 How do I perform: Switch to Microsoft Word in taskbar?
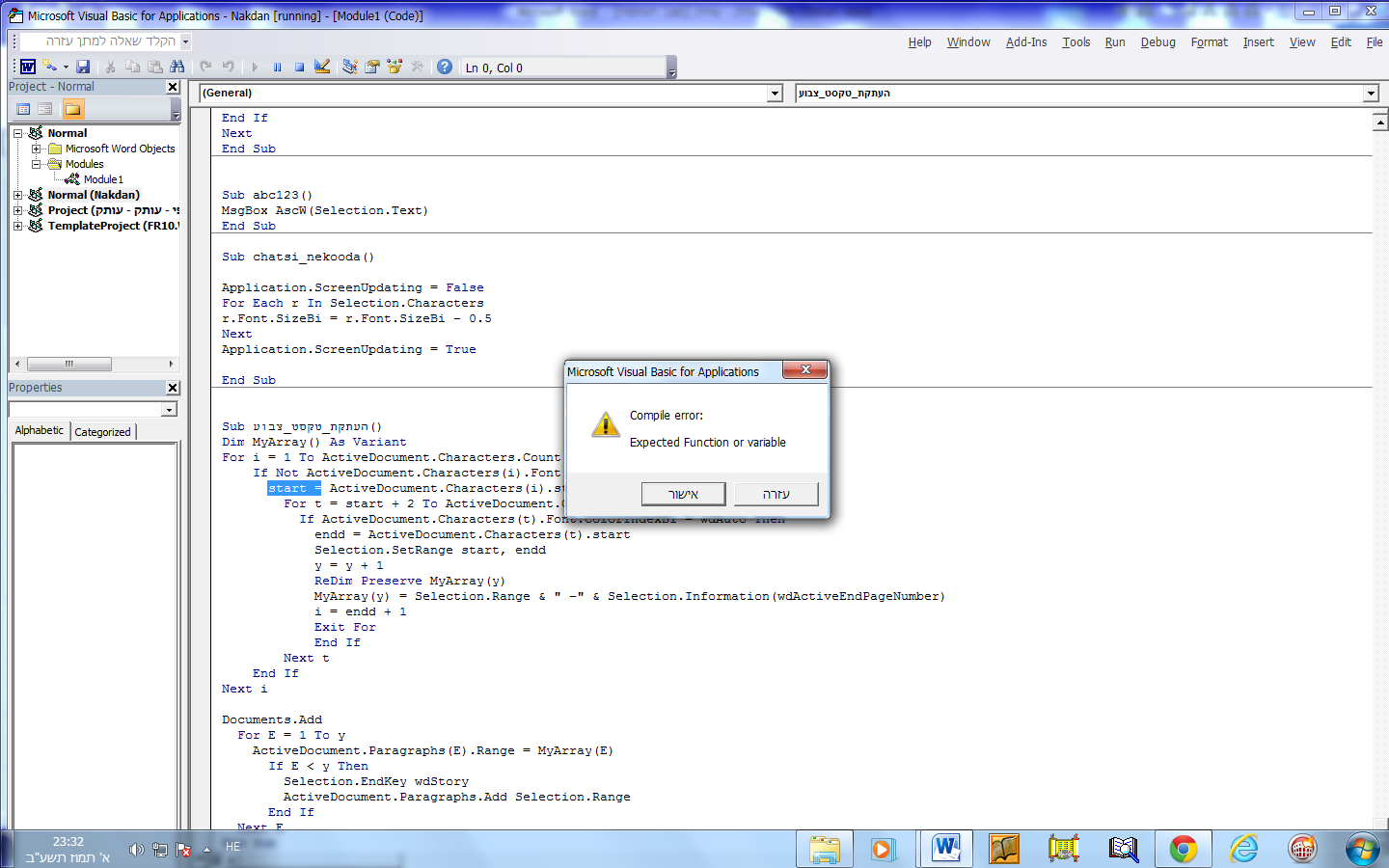(945, 849)
